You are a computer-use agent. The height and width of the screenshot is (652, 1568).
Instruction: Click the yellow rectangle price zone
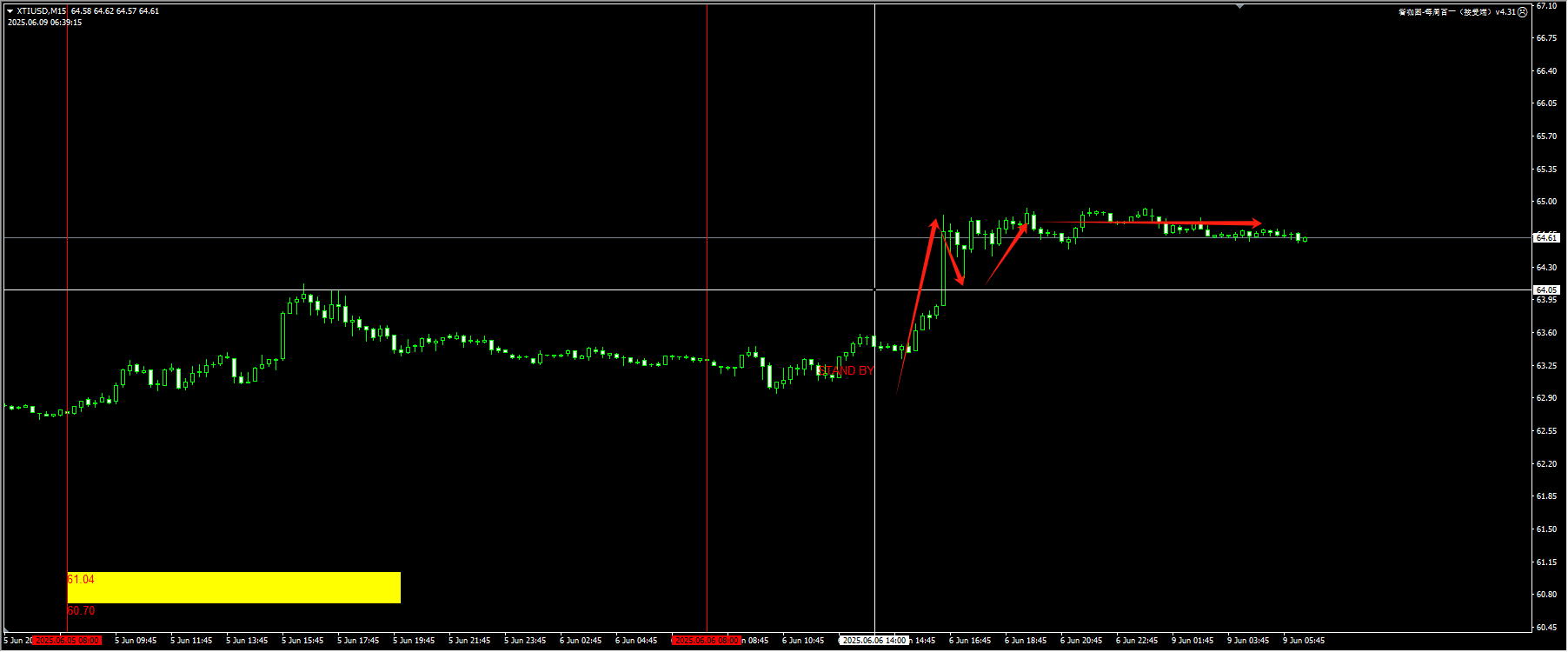tap(234, 588)
